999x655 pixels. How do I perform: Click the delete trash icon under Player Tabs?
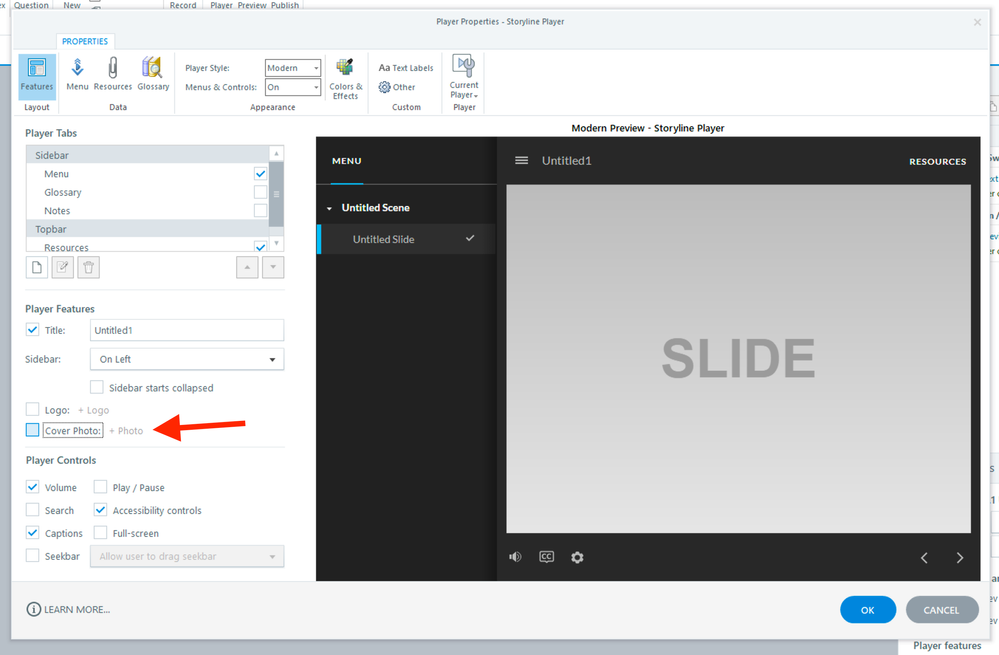click(x=89, y=267)
